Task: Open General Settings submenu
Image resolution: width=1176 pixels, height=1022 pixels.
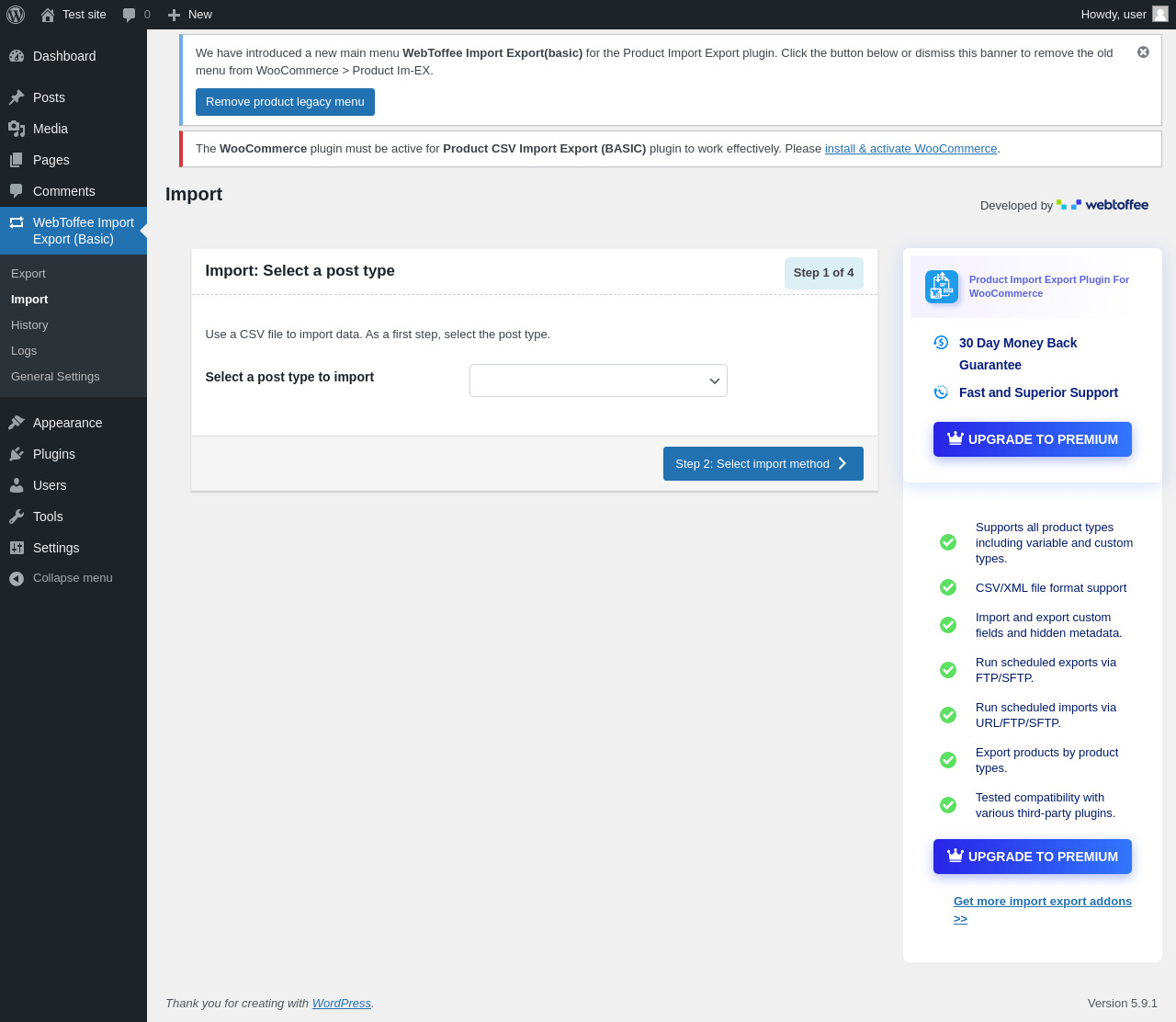Action: [55, 377]
